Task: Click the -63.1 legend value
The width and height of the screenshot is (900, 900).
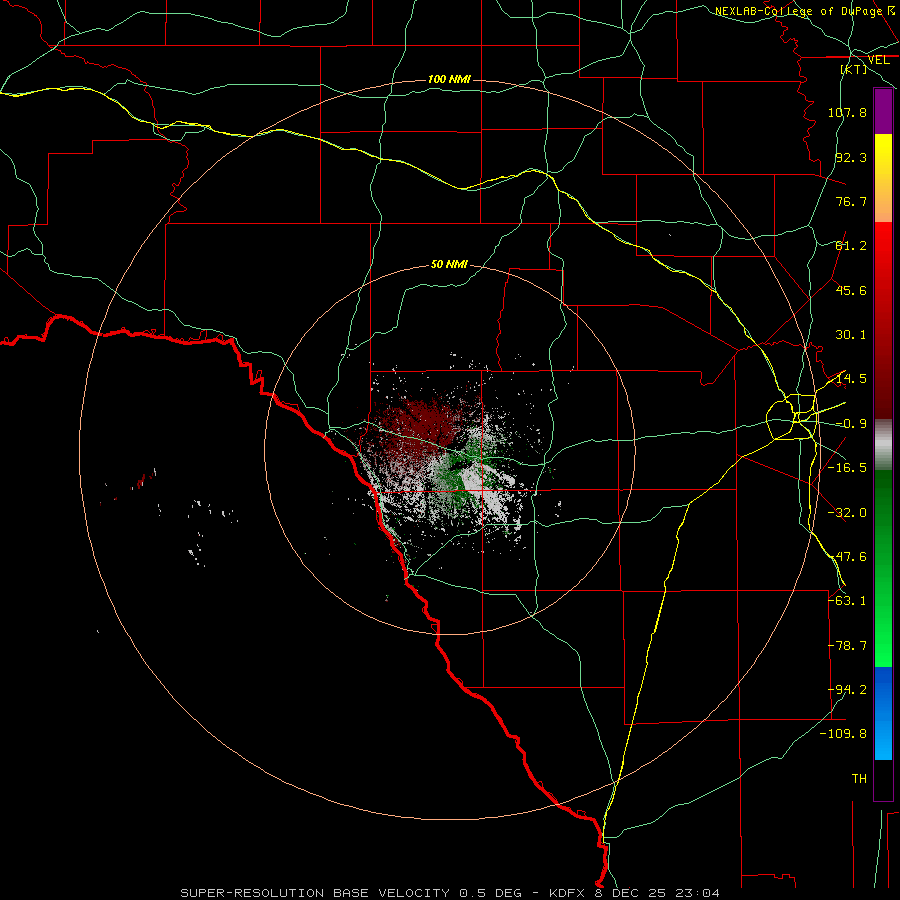Action: [847, 601]
